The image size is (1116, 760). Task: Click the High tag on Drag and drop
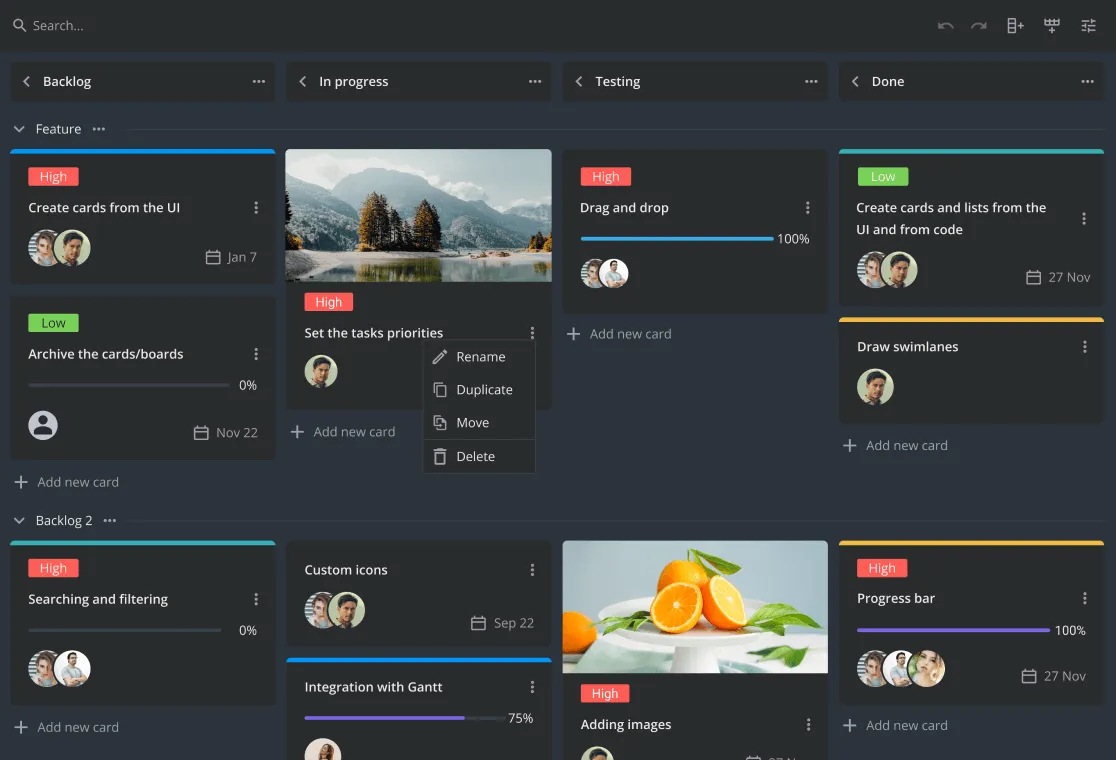click(606, 176)
